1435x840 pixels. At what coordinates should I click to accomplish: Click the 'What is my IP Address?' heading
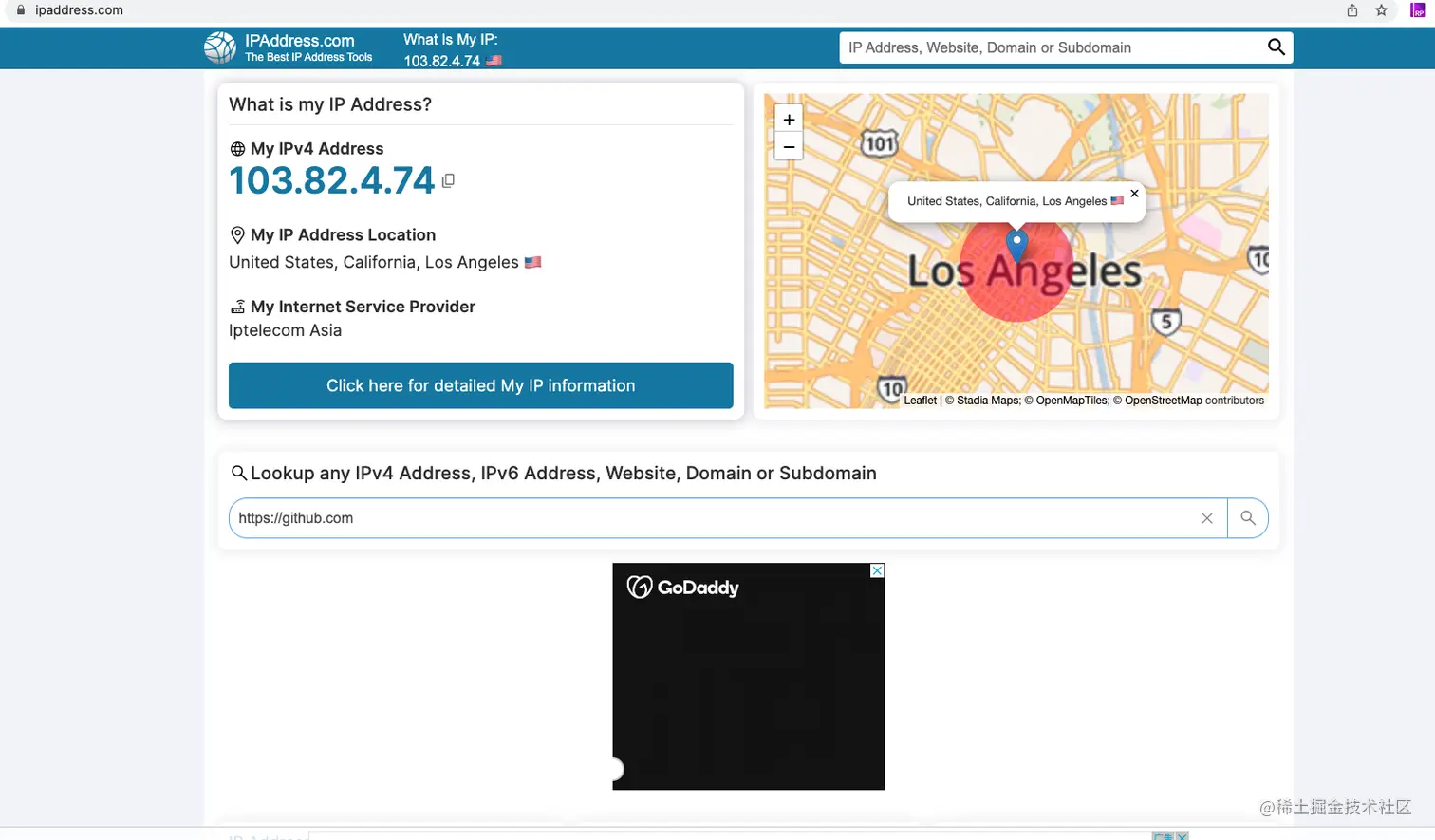click(330, 104)
